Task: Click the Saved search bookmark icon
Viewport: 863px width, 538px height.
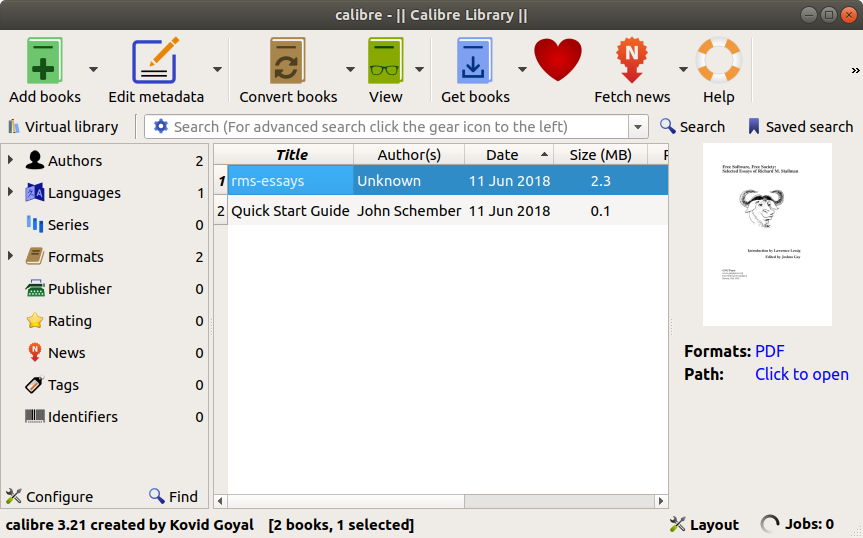Action: tap(753, 127)
